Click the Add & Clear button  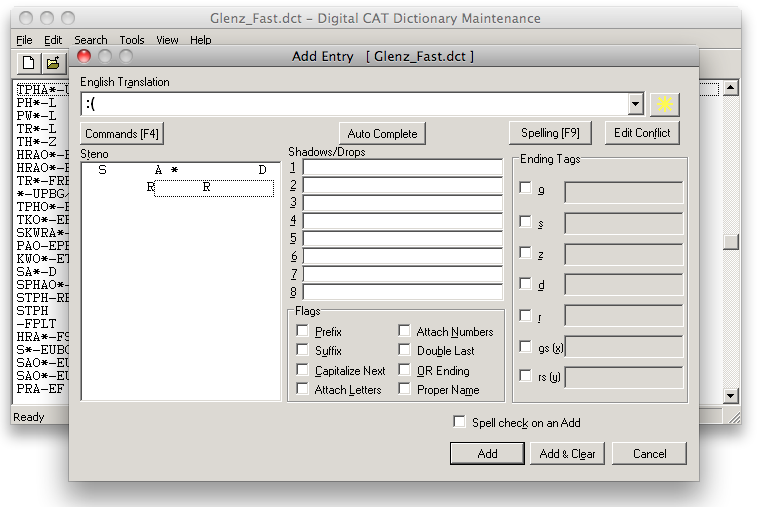(567, 454)
